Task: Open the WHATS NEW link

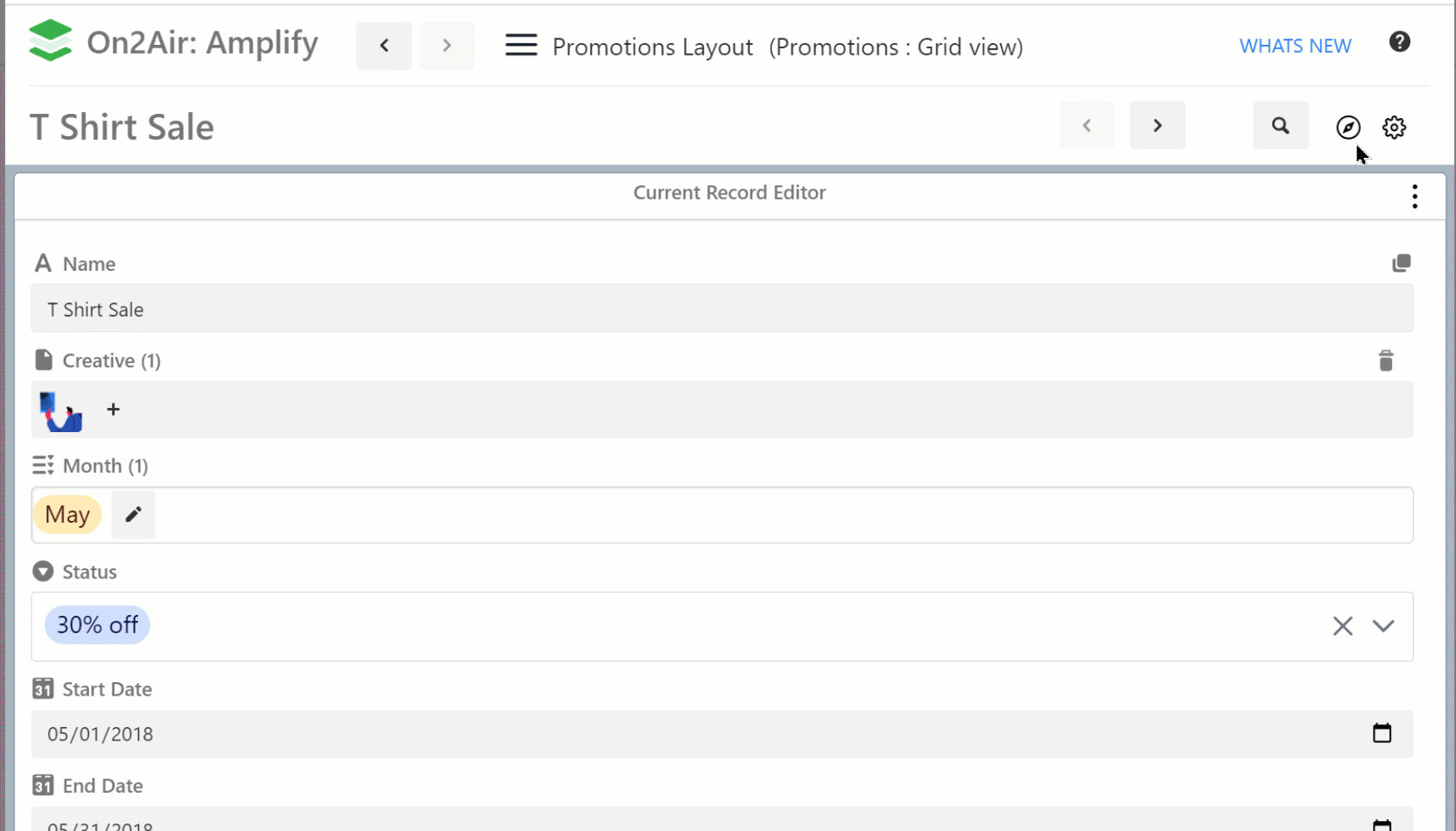Action: click(x=1295, y=47)
